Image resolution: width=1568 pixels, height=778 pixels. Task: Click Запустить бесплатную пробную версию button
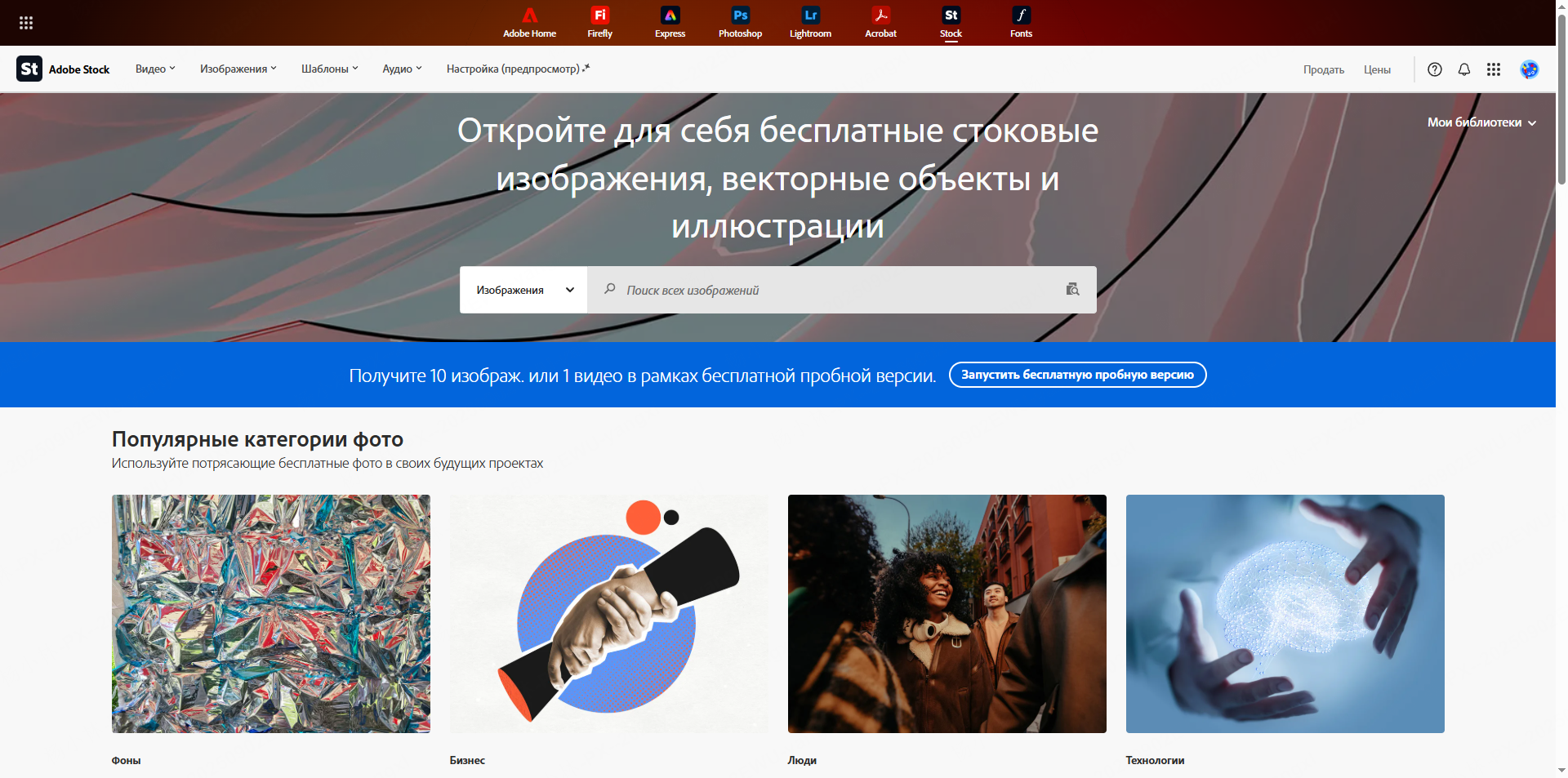tap(1077, 375)
